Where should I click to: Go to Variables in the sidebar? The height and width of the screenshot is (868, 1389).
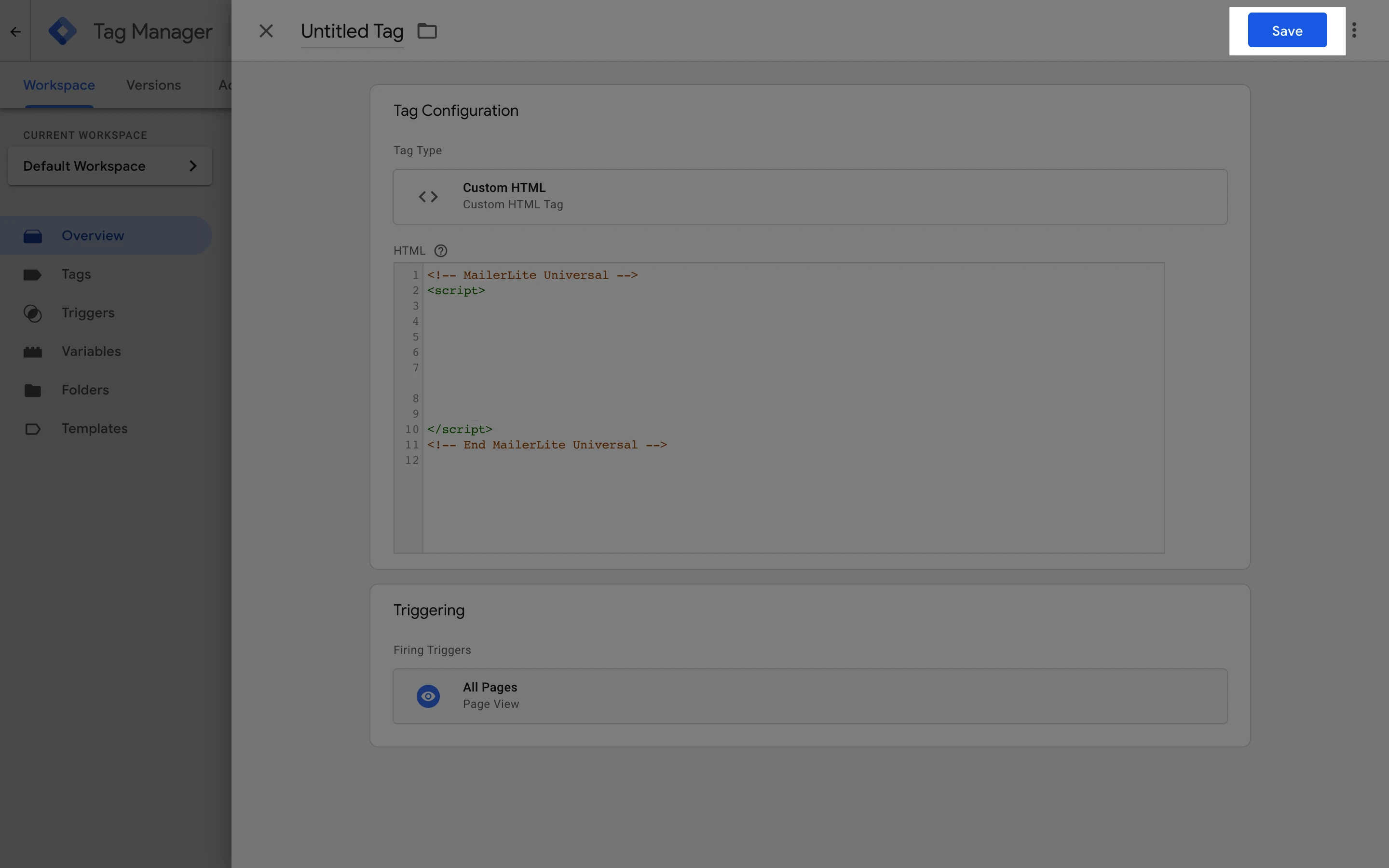(x=91, y=352)
